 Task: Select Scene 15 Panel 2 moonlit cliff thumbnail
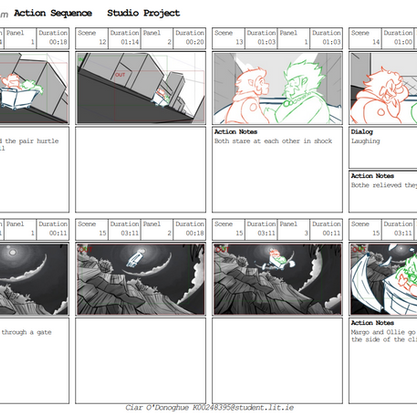[141, 279]
